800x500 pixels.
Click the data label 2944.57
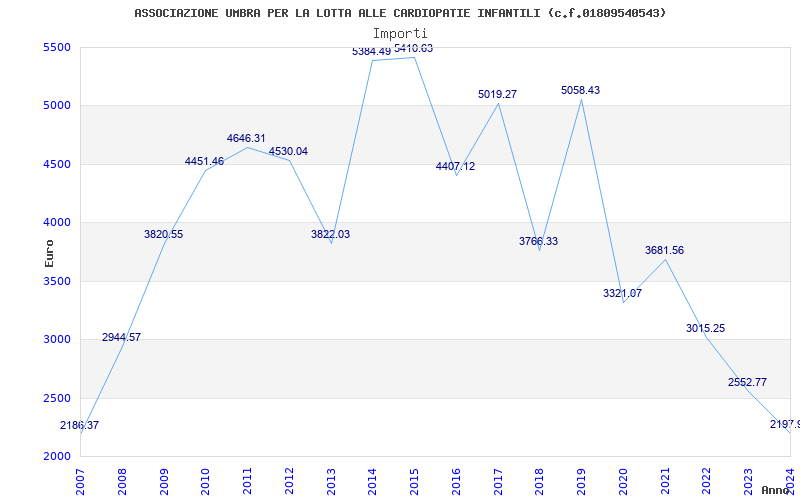tap(121, 337)
